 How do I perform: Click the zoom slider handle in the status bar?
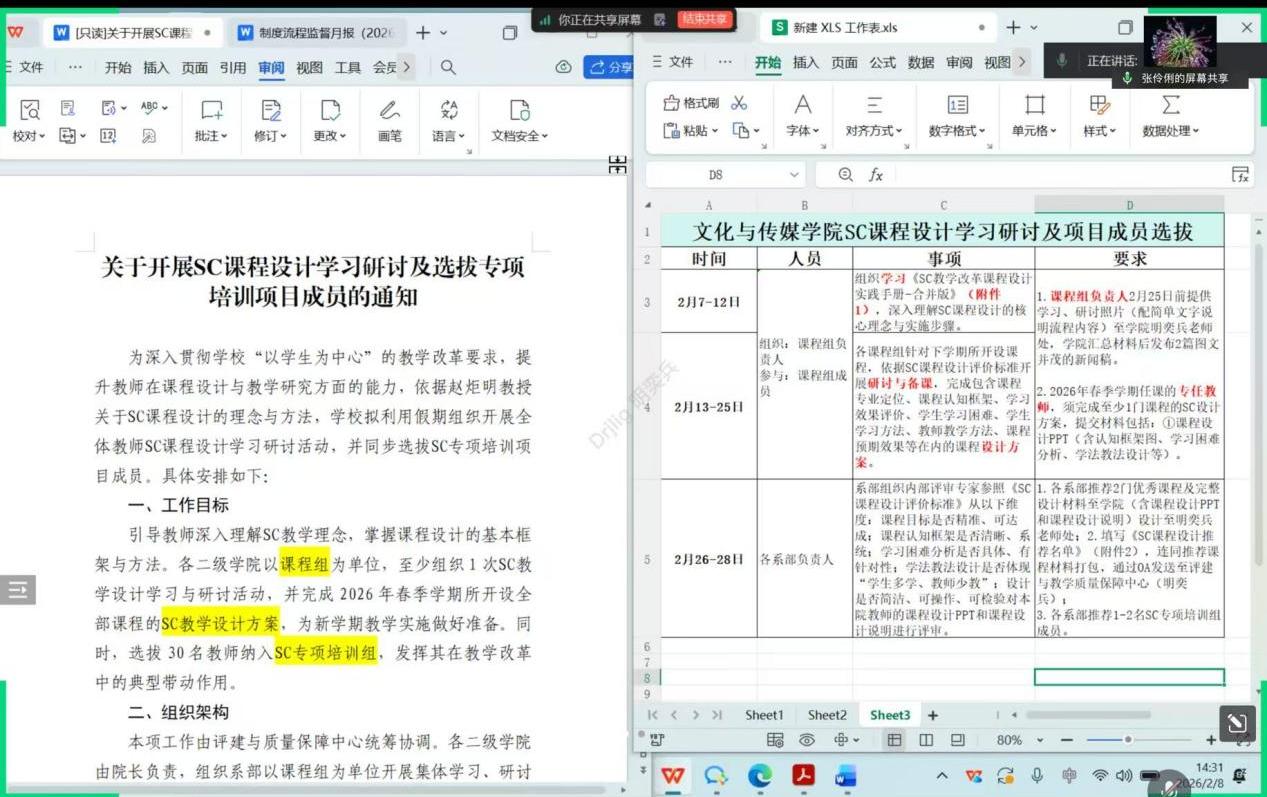[x=1128, y=740]
